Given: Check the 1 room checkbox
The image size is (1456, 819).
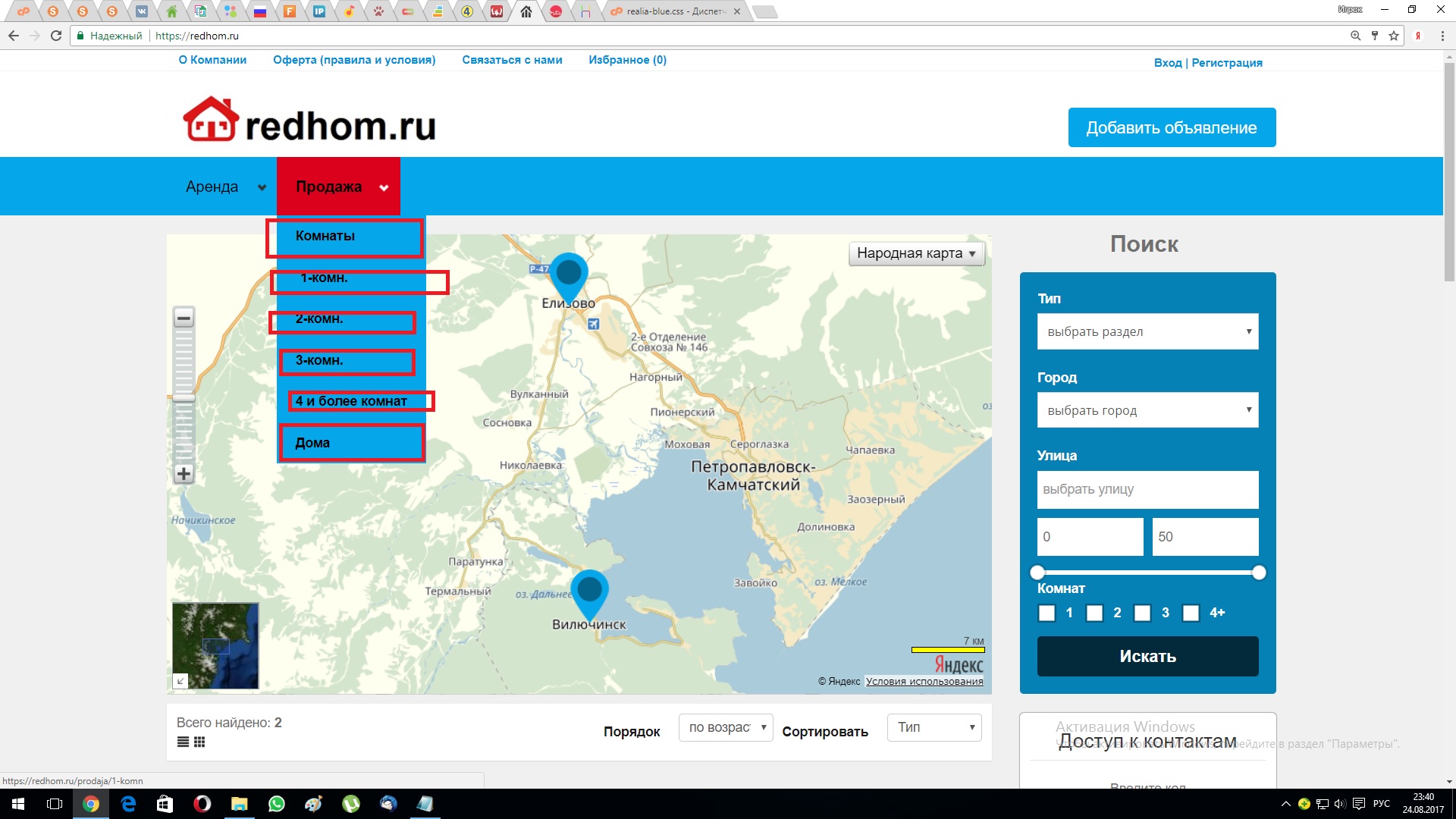Looking at the screenshot, I should [x=1046, y=613].
